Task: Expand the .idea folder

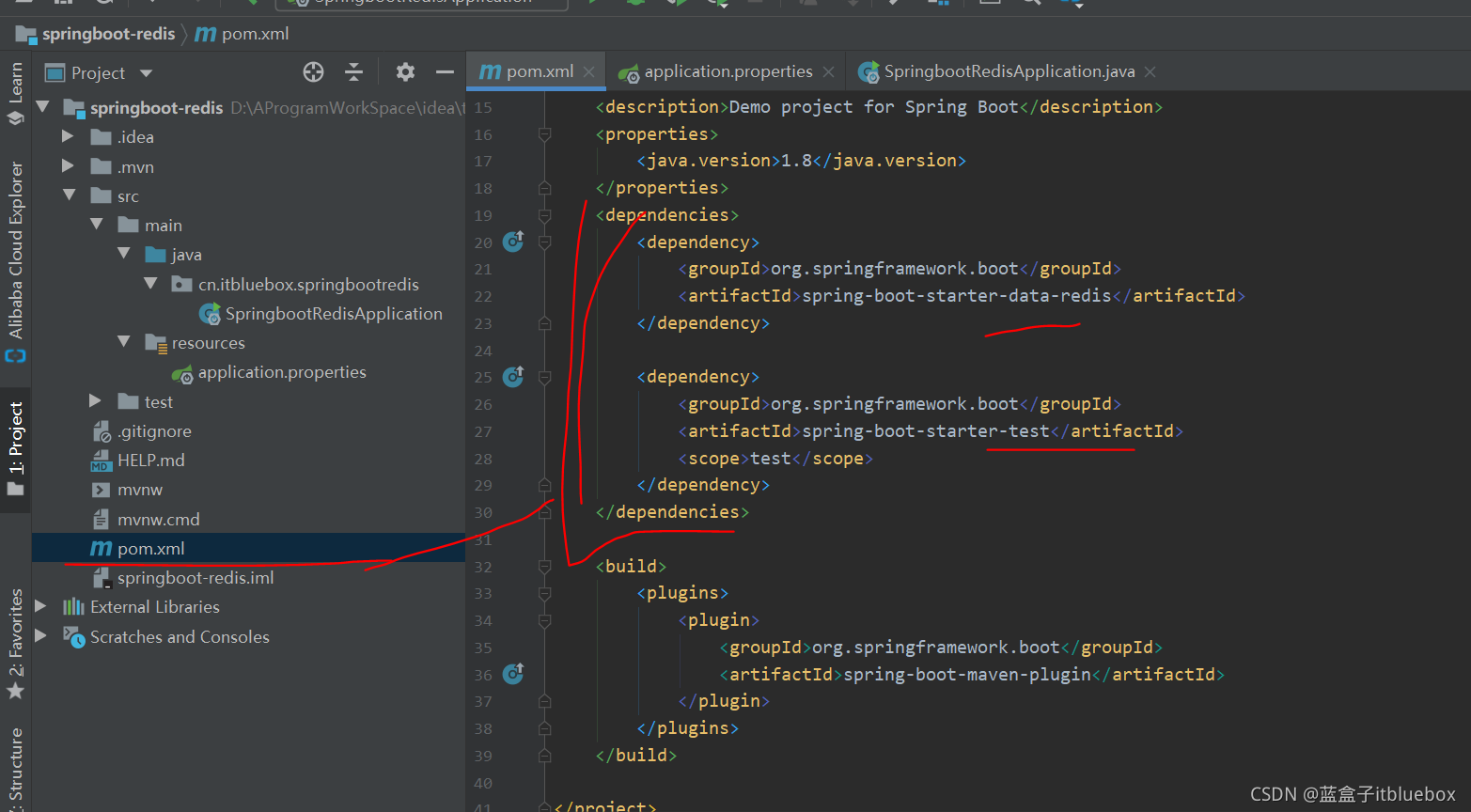Action: (68, 136)
